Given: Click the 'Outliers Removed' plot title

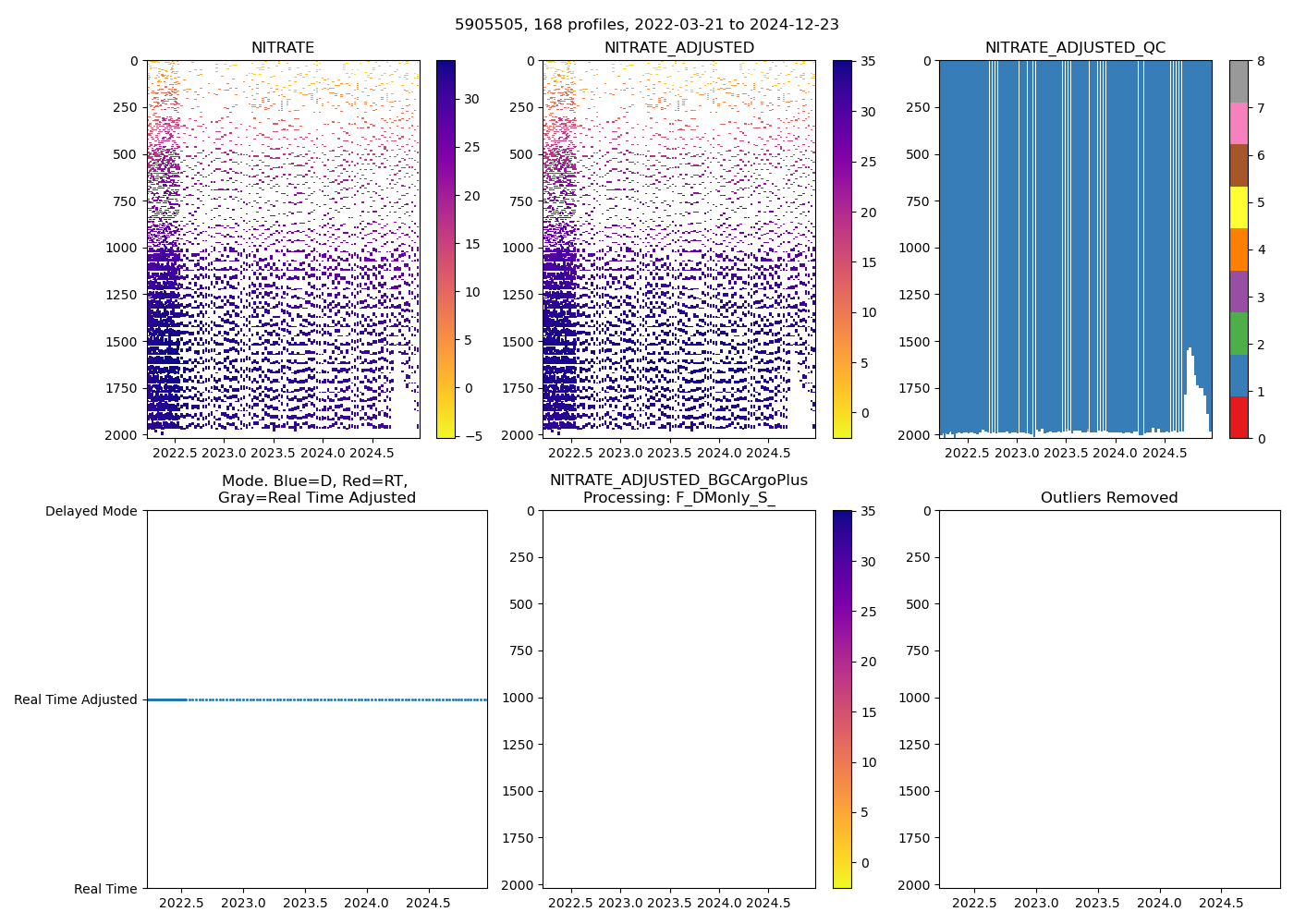Looking at the screenshot, I should [1109, 498].
